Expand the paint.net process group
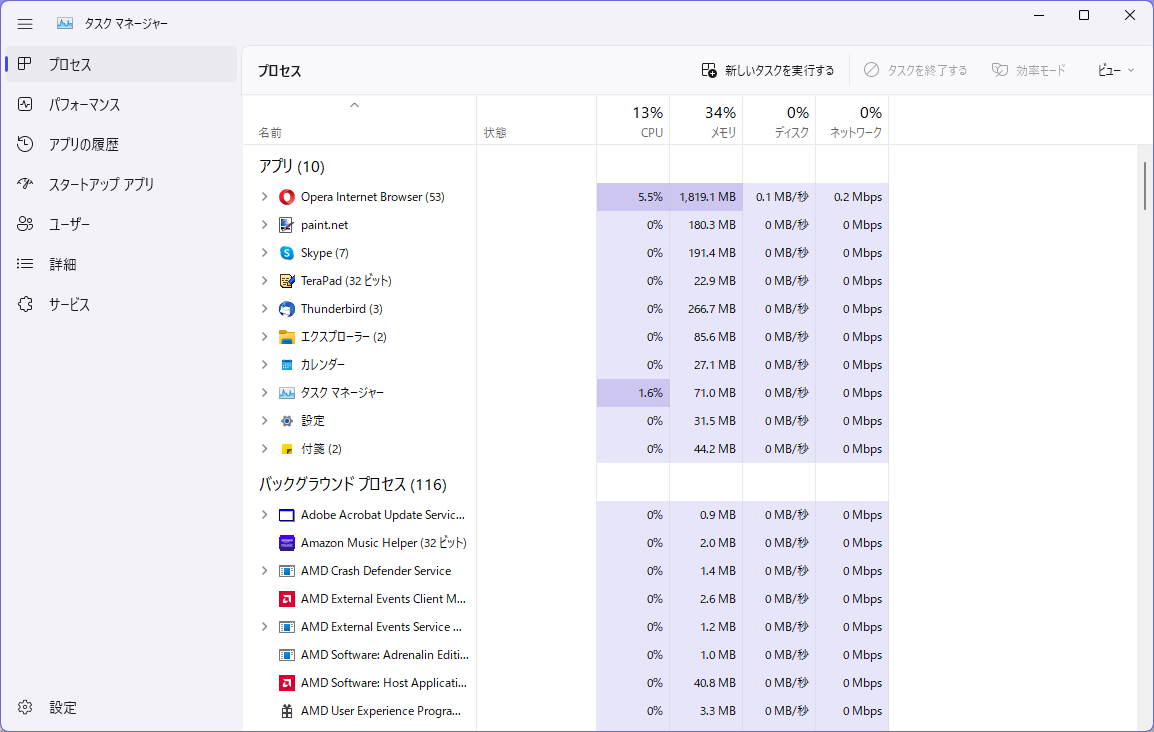This screenshot has height=732, width=1154. point(264,224)
